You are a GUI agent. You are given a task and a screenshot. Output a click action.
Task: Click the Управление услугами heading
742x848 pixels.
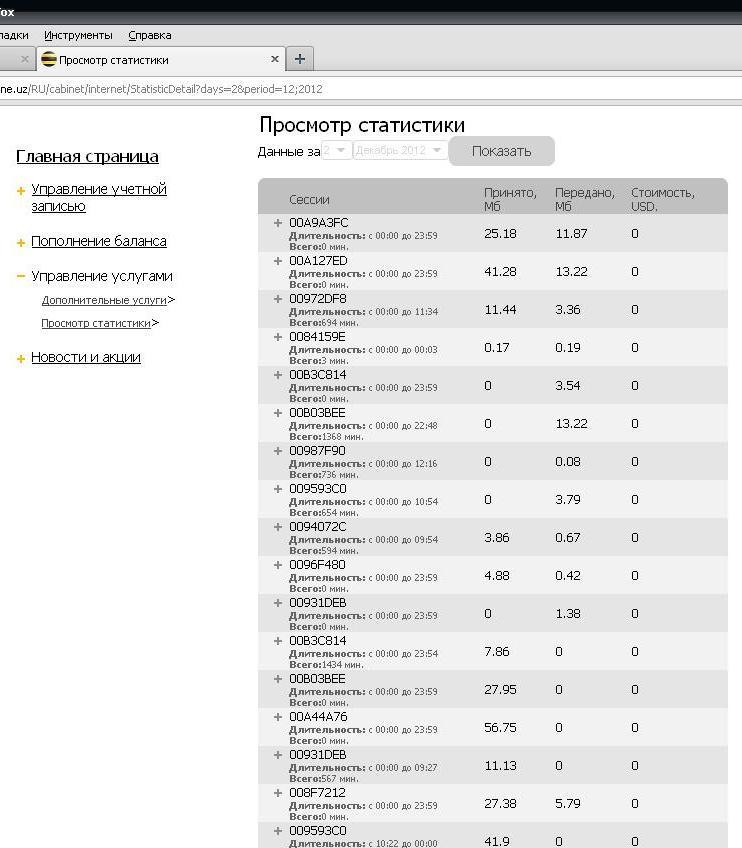102,276
